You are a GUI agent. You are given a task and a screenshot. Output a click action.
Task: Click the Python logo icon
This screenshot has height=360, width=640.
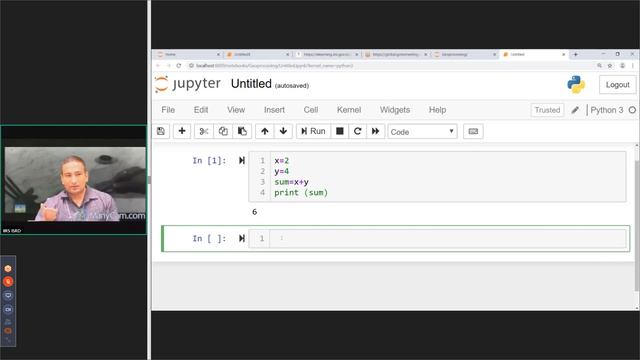tap(576, 84)
